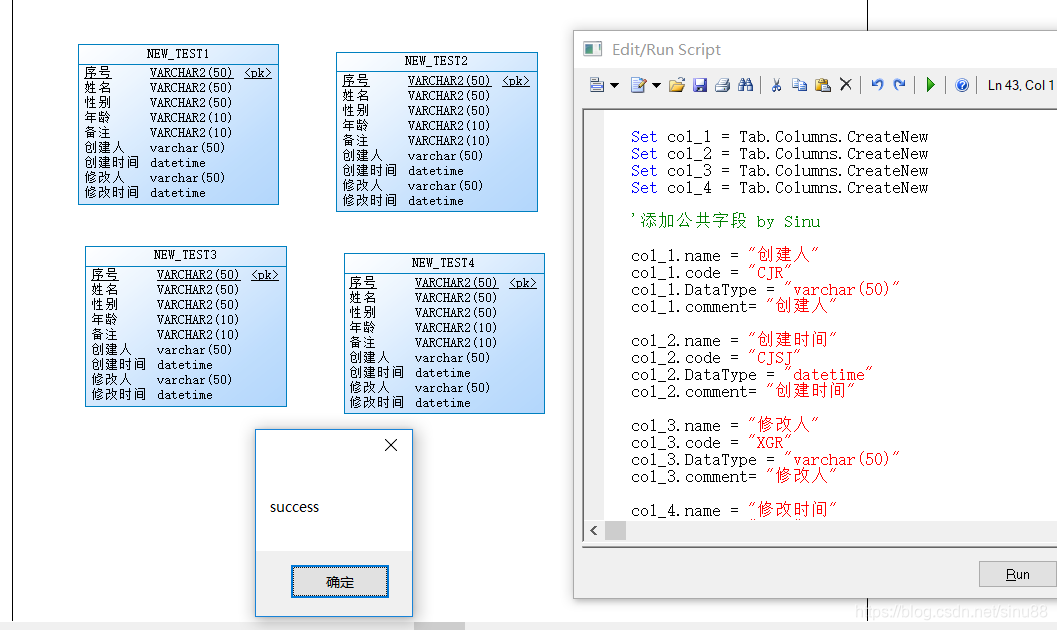Save the script with the floppy icon
The width and height of the screenshot is (1057, 630).
[x=700, y=85]
